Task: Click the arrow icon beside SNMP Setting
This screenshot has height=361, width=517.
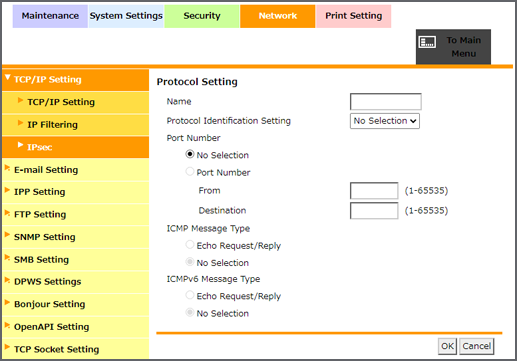Action: coord(7,235)
